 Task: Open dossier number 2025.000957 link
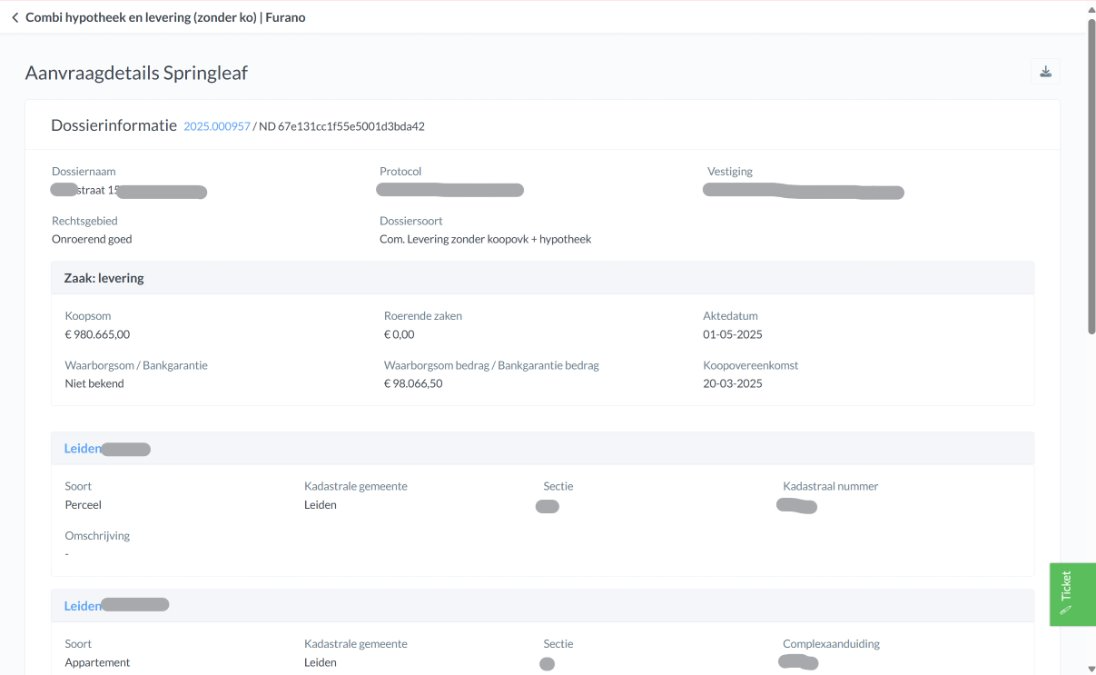click(x=216, y=126)
